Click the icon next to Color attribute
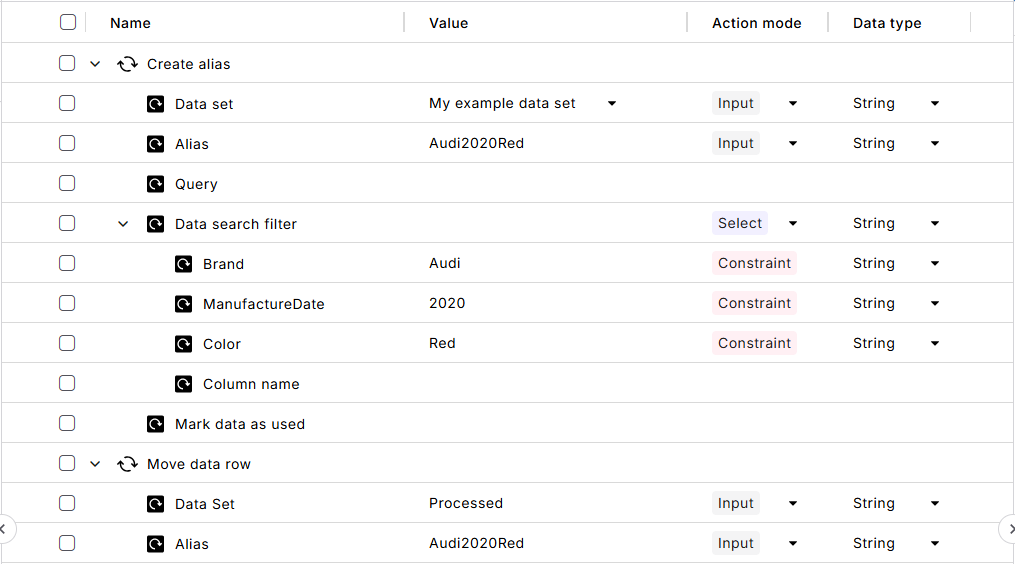The height and width of the screenshot is (564, 1015). (x=183, y=344)
